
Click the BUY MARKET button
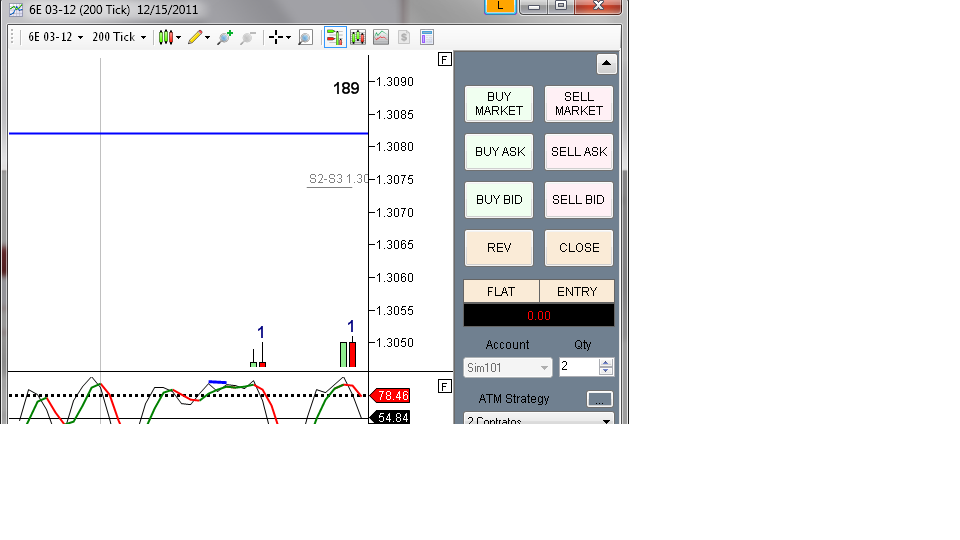click(x=499, y=104)
